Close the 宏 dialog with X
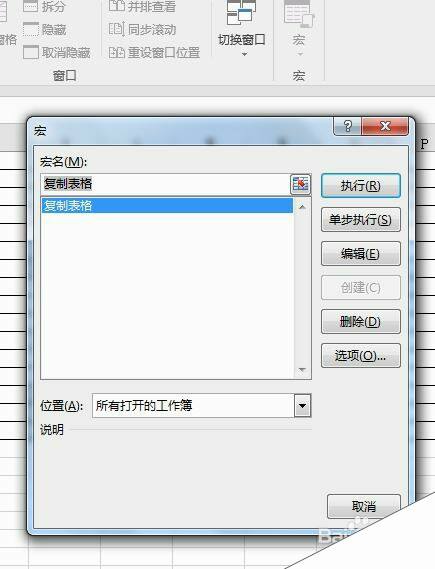This screenshot has width=435, height=569. tap(385, 126)
